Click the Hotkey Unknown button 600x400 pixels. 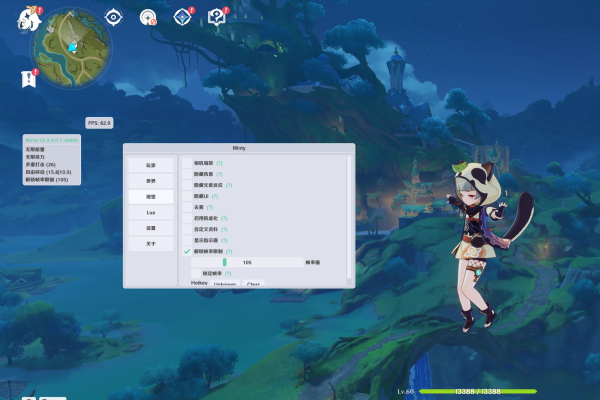point(225,283)
